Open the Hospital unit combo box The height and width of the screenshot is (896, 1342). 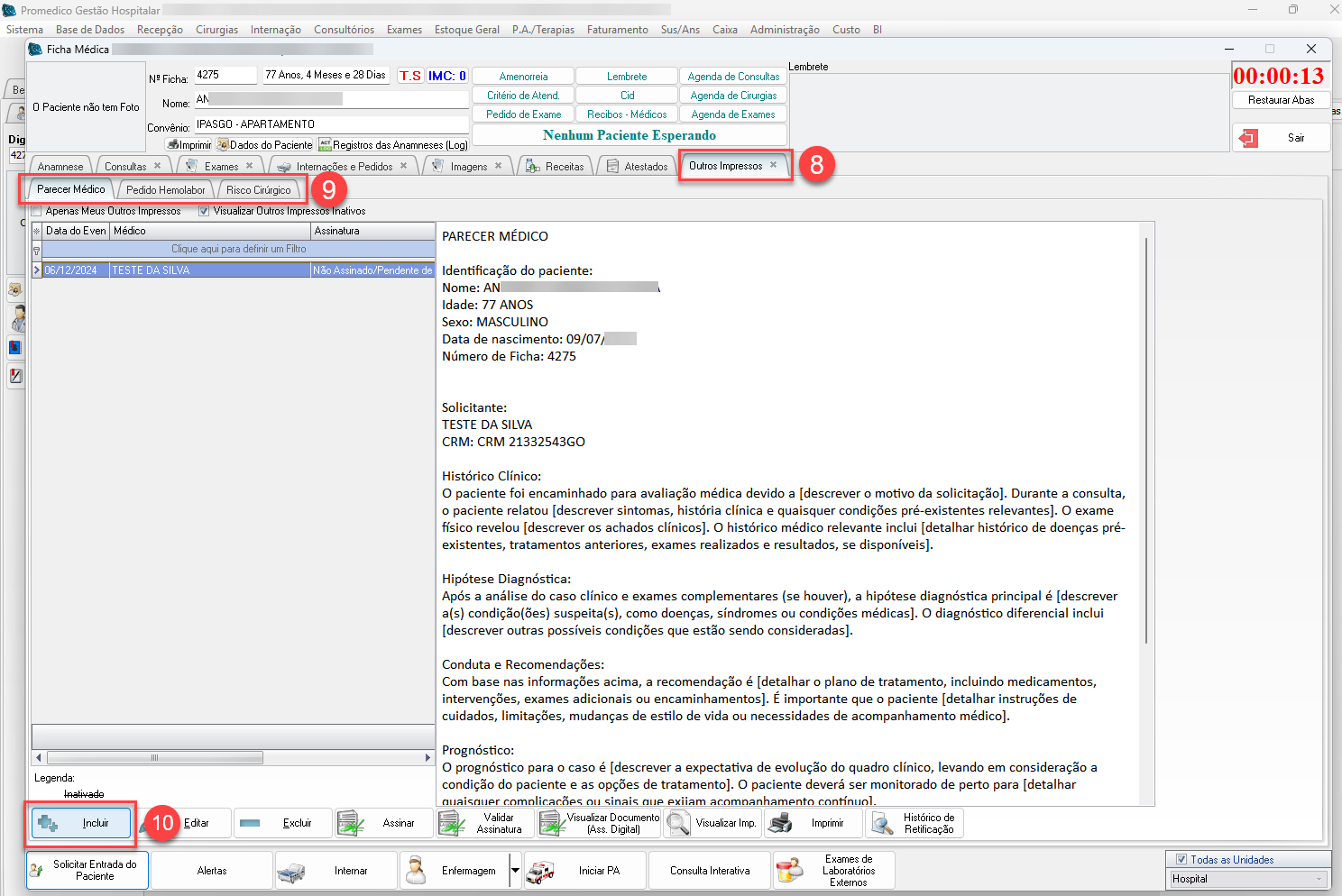1248,879
